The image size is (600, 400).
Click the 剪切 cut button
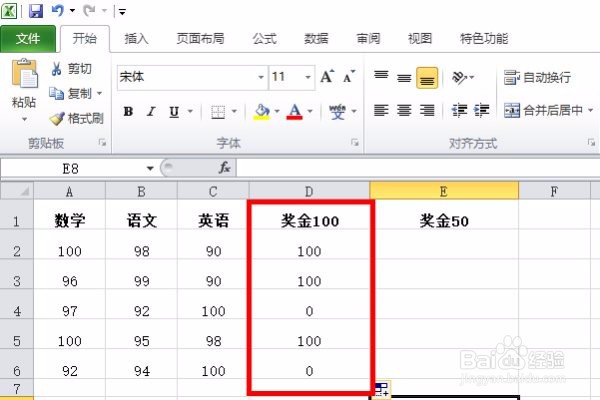pyautogui.click(x=72, y=69)
